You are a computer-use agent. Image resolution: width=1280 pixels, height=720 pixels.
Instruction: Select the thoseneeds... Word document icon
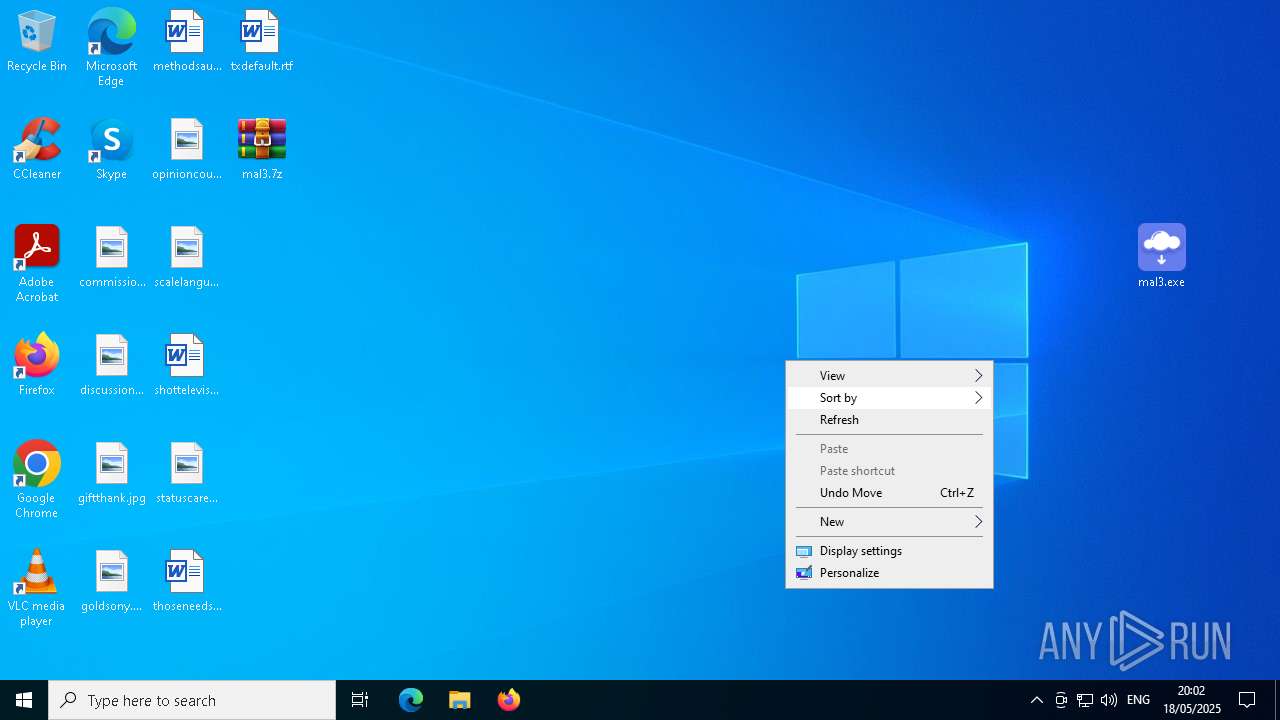[186, 582]
